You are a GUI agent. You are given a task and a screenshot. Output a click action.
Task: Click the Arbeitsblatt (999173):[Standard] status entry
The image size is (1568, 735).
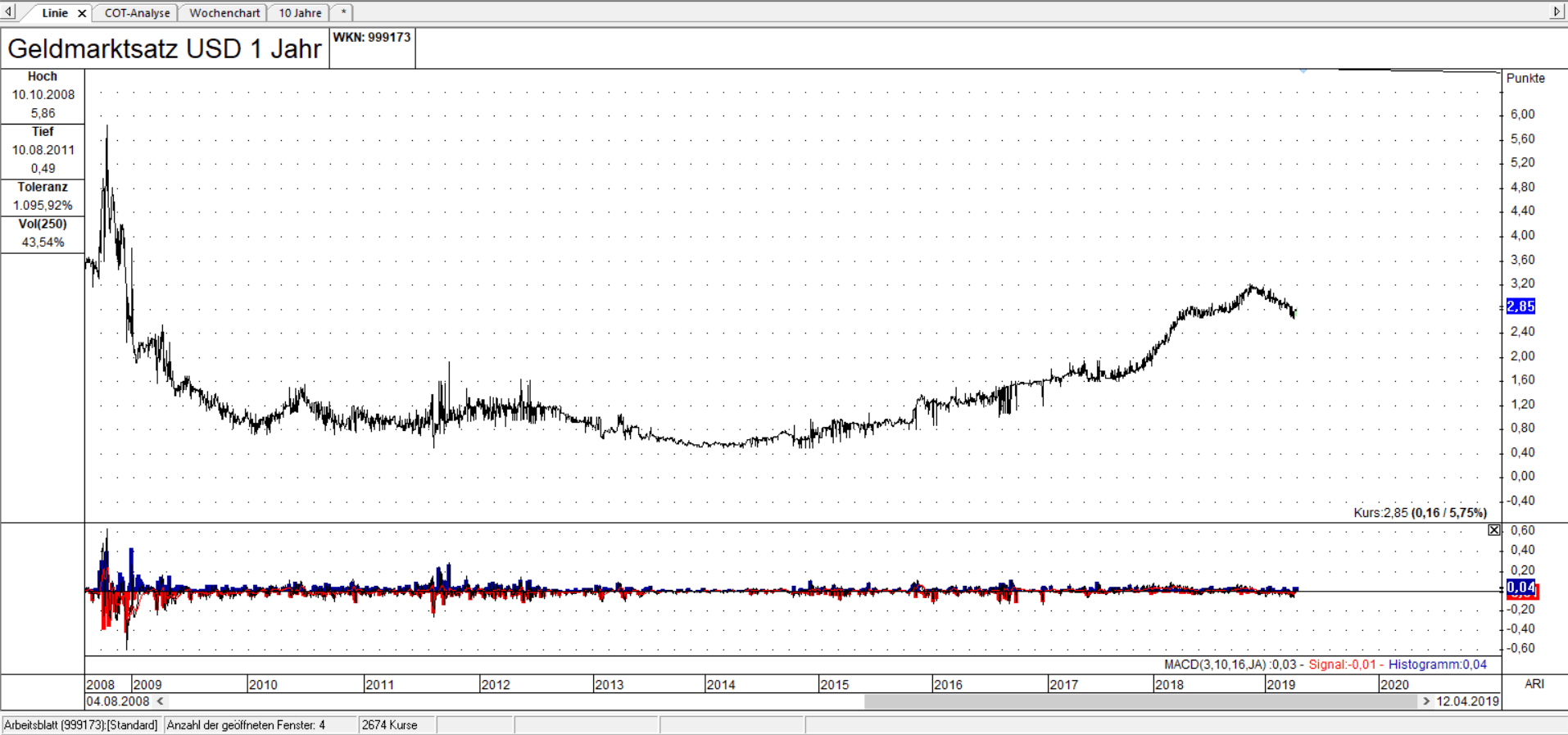pos(81,725)
